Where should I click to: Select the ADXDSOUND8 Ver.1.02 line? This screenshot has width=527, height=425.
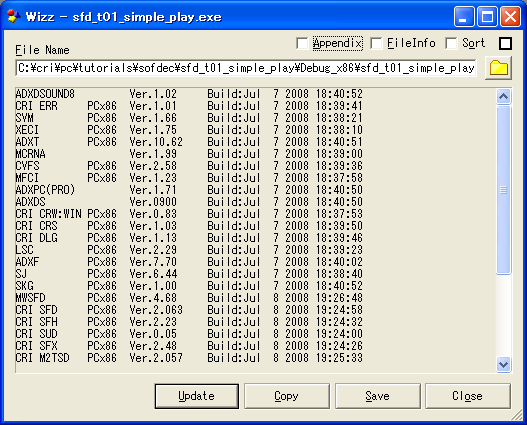tap(189, 94)
